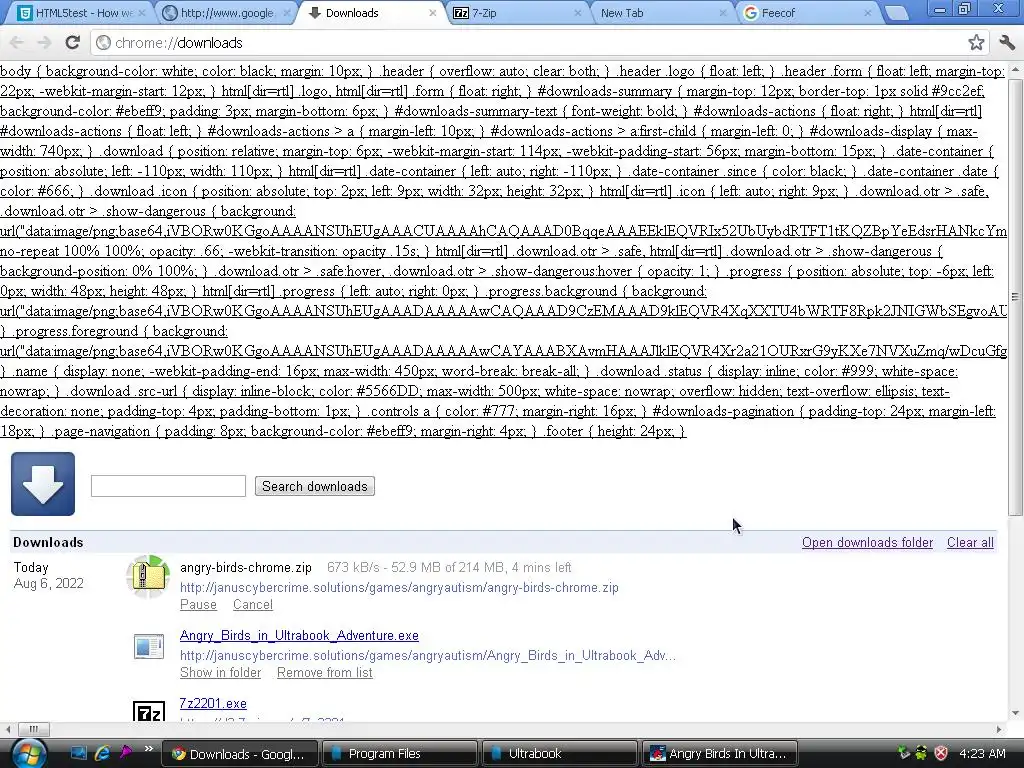Click the network tray icon
The height and width of the screenshot is (768, 1024).
[904, 753]
